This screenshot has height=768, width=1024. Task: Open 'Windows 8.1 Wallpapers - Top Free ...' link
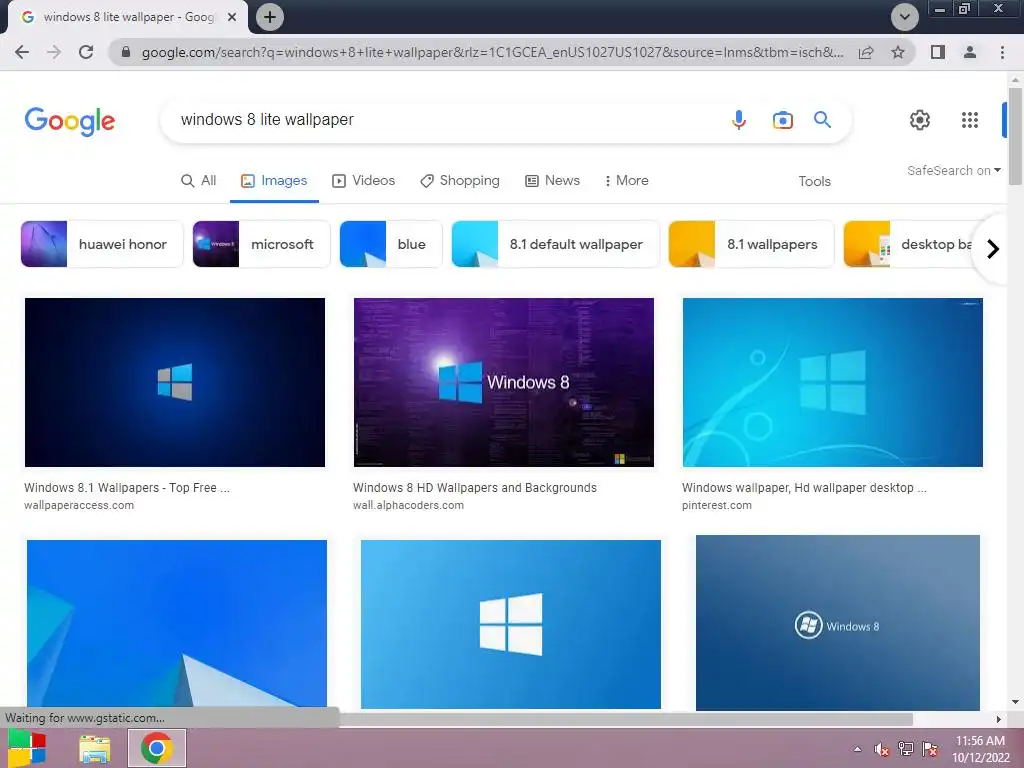tap(127, 488)
